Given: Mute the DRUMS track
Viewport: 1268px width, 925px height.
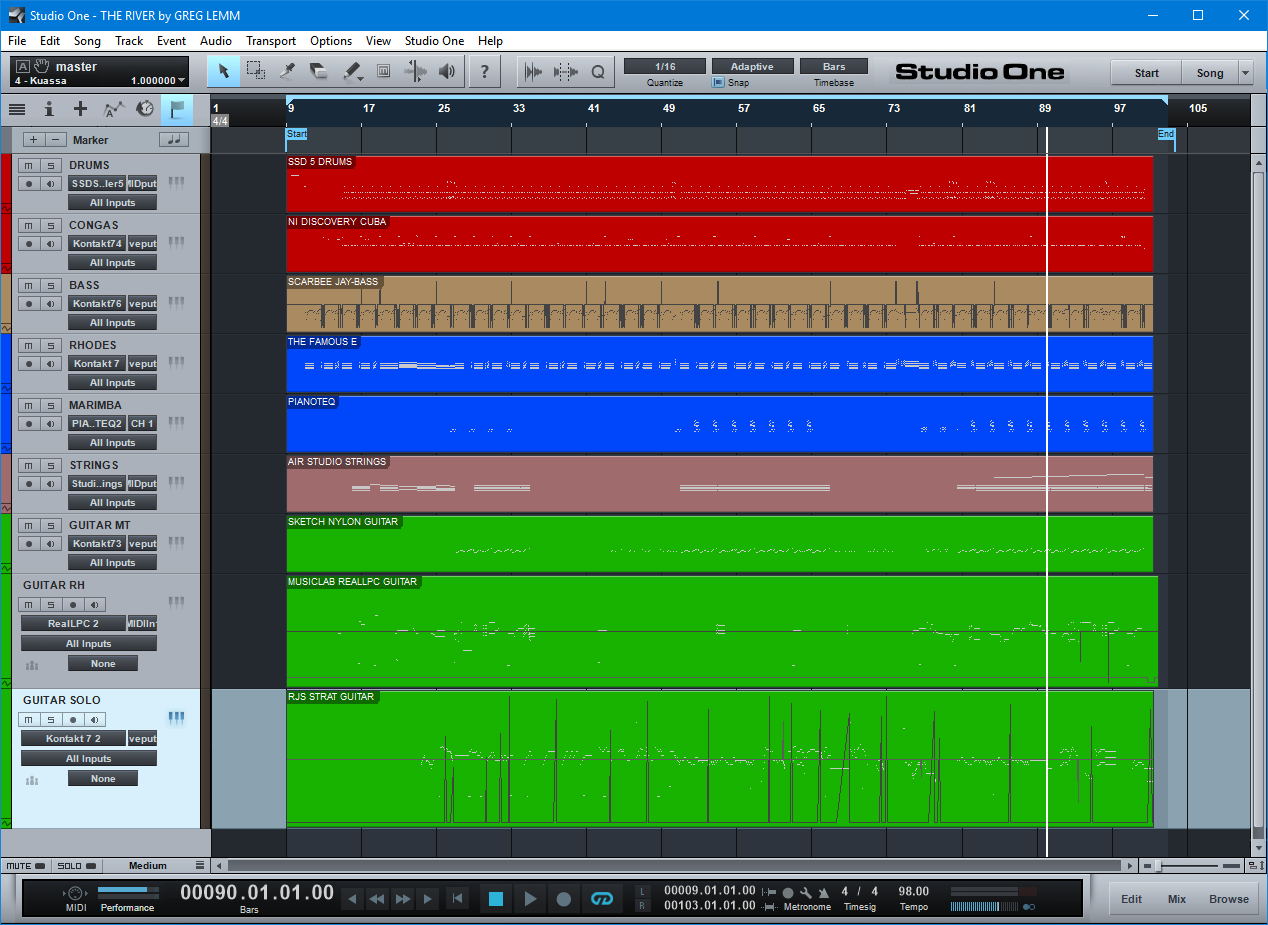Looking at the screenshot, I should coord(30,165).
